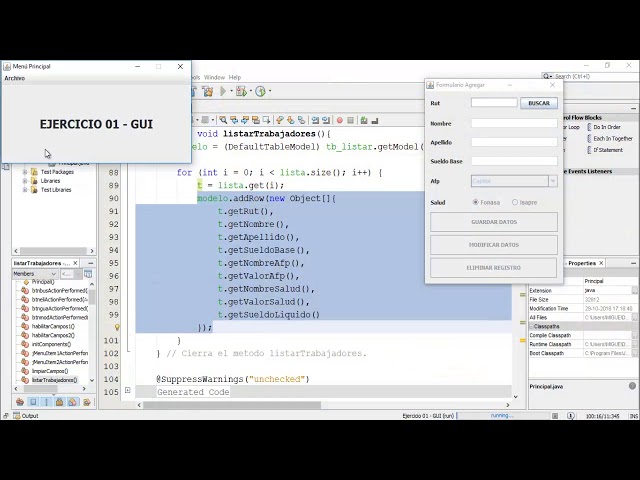Click Navigator view toggle icon beside dropdowns
Viewport: 640px width, 480px height.
(88, 274)
